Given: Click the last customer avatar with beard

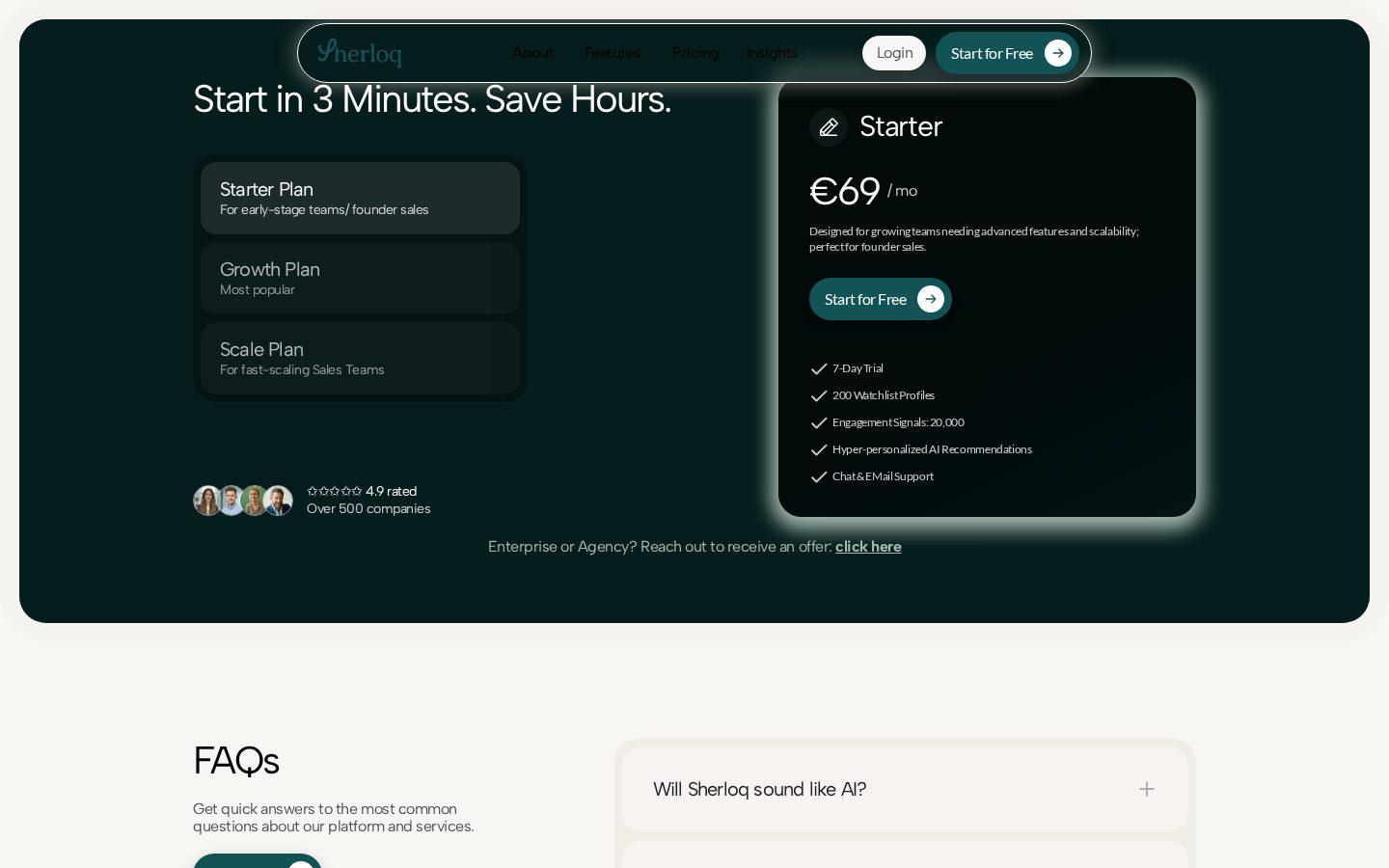Looking at the screenshot, I should [278, 501].
